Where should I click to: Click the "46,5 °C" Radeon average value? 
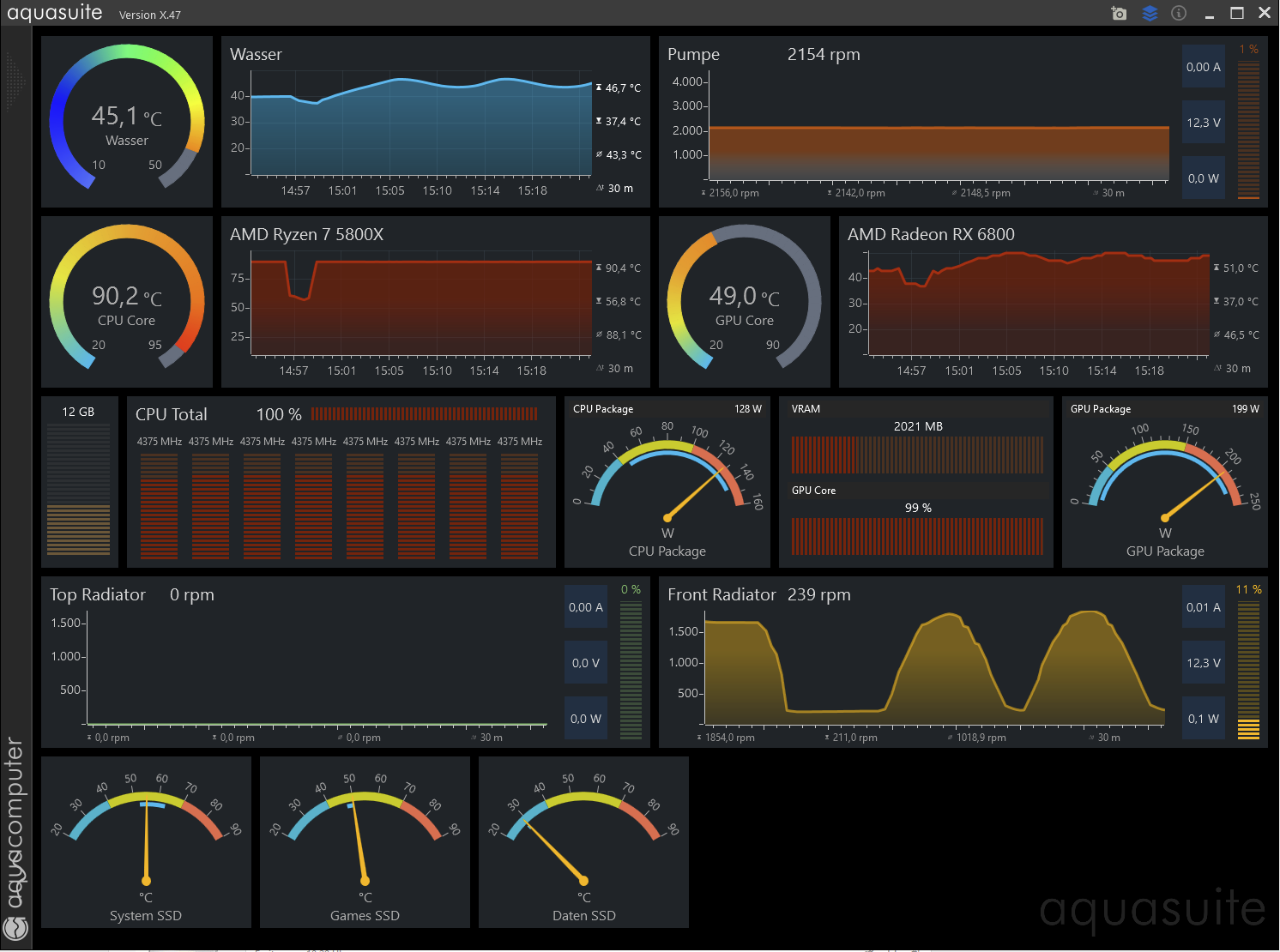tap(1241, 335)
